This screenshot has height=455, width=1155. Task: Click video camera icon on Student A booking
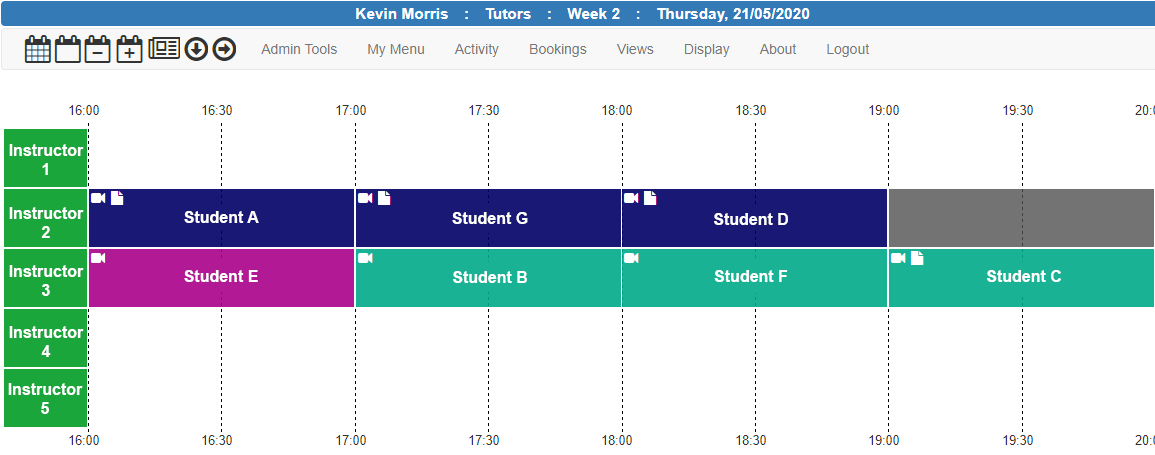click(x=99, y=198)
